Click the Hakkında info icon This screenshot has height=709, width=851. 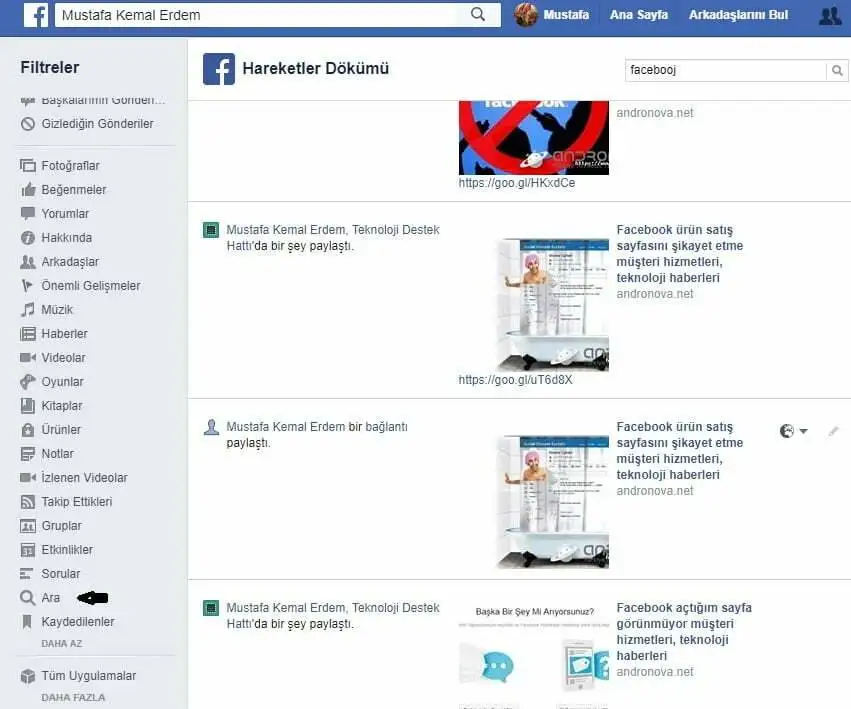click(28, 238)
